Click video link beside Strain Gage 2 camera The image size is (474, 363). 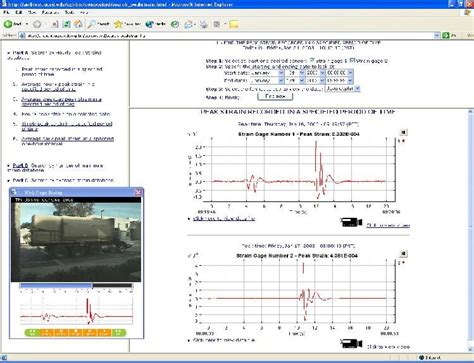tap(388, 347)
